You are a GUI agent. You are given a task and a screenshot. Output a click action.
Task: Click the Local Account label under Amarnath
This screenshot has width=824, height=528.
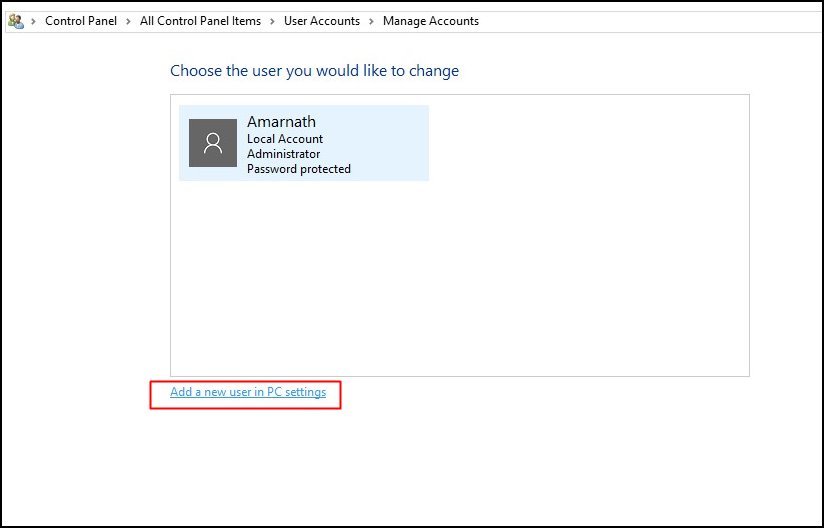pyautogui.click(x=285, y=139)
